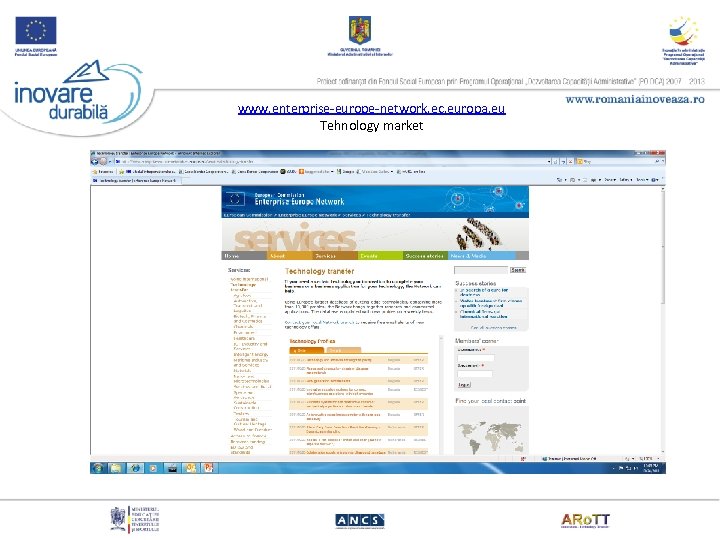Open the Services navigation tab
Screen dimensions: 720x540
tap(334, 256)
